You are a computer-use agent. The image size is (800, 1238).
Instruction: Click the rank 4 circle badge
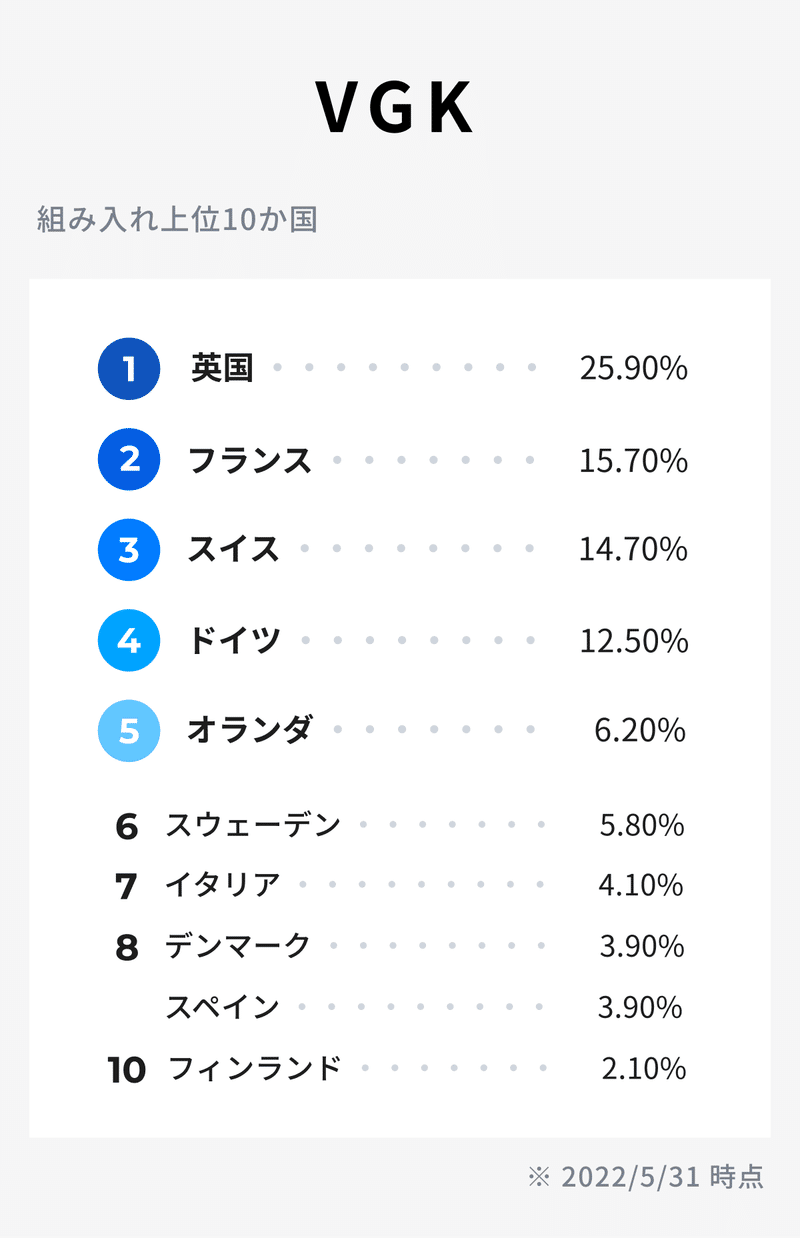pyautogui.click(x=129, y=640)
